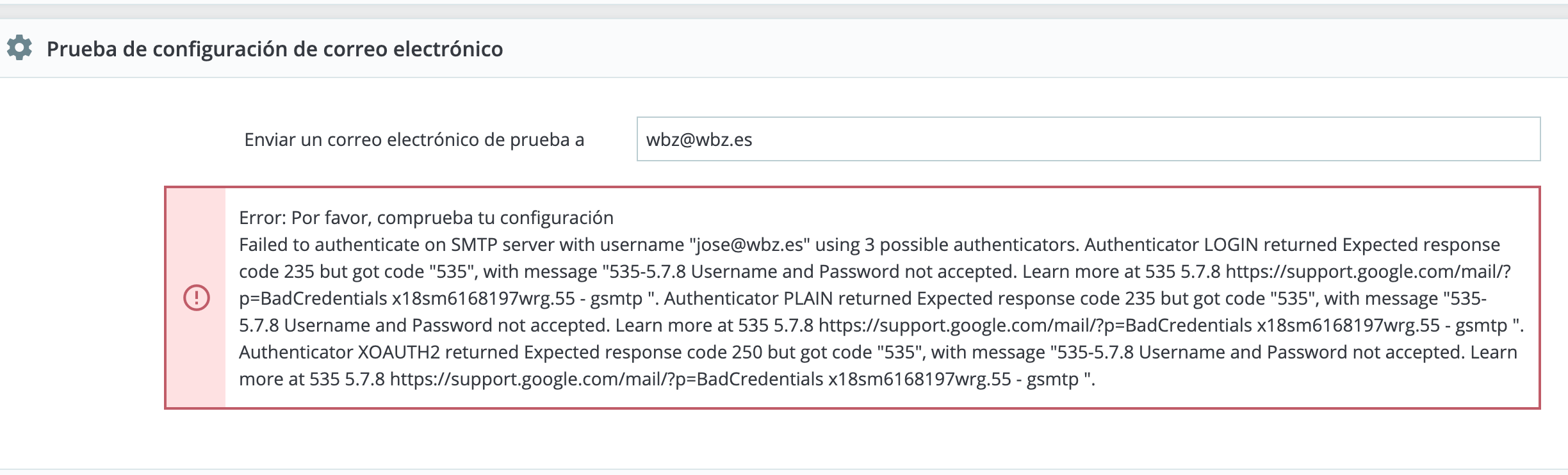
Task: Click the gear icon in the panel header
Action: (19, 48)
